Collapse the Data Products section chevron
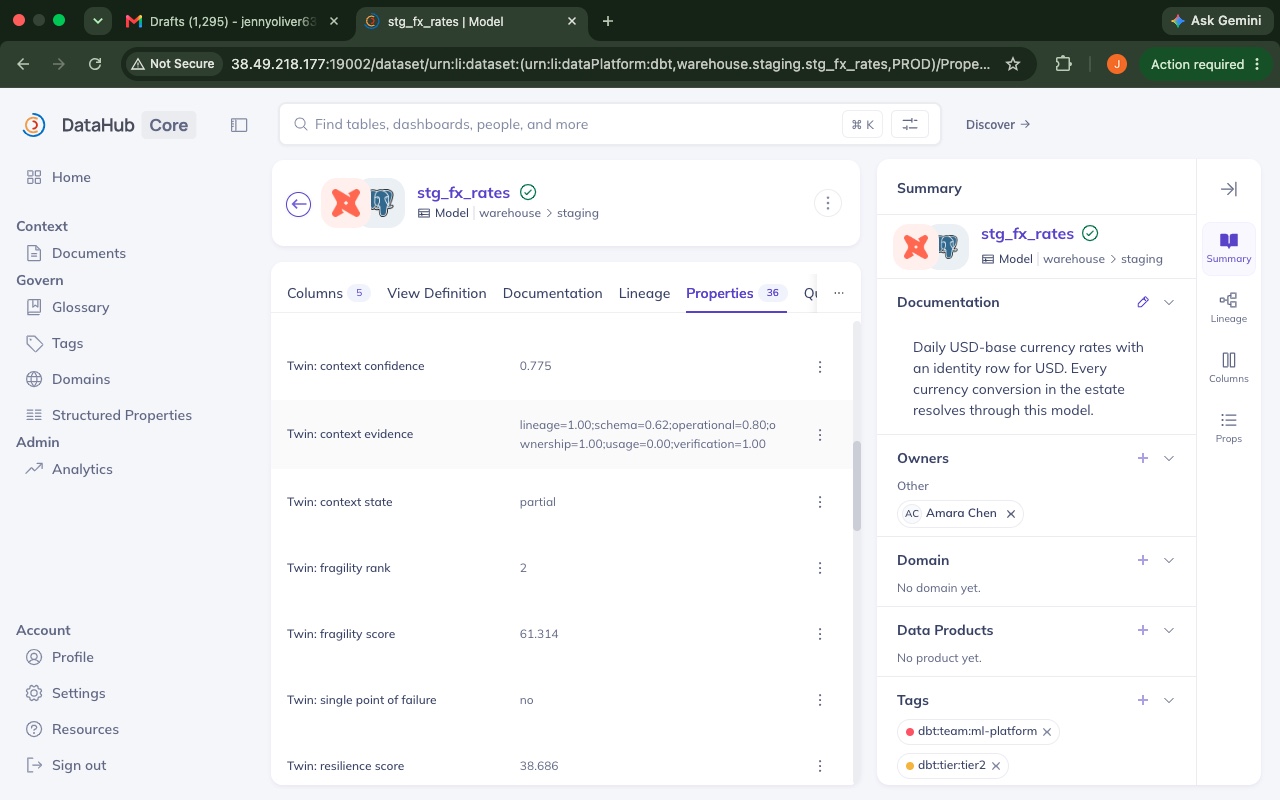Image resolution: width=1280 pixels, height=800 pixels. [1168, 630]
